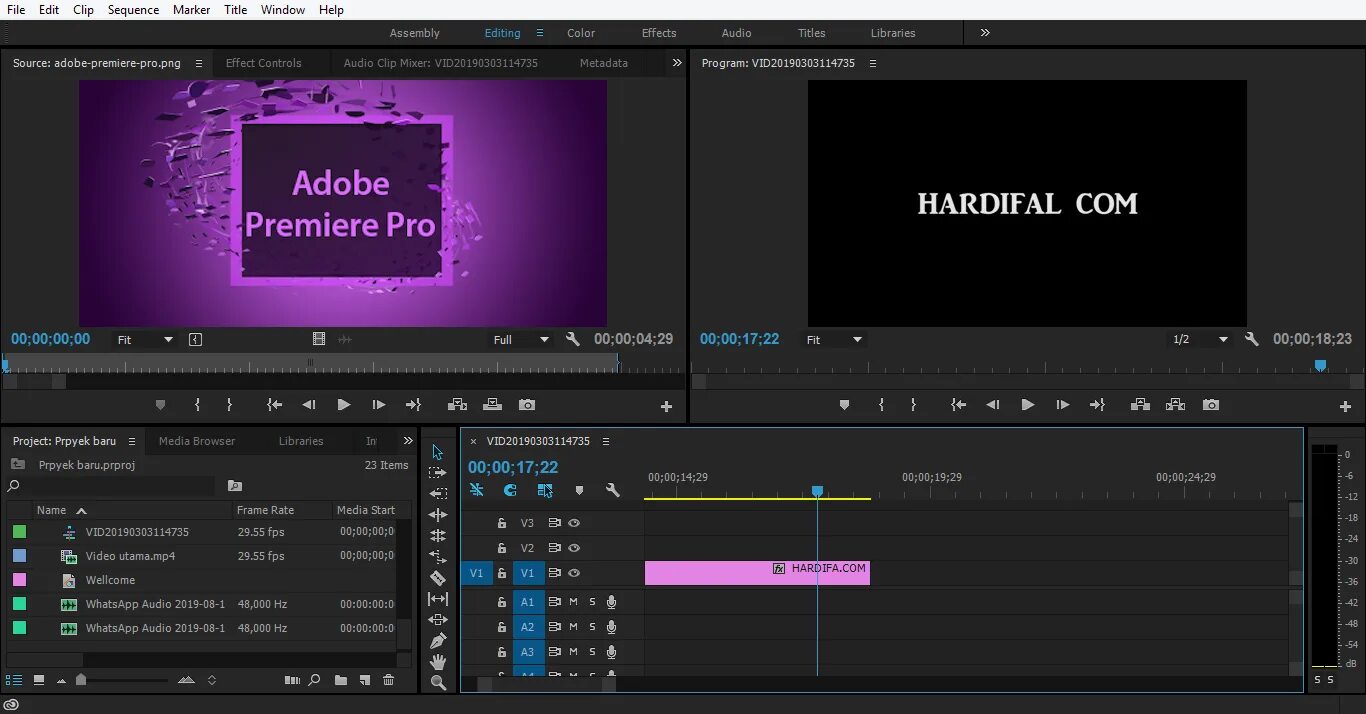Delete item with project panel trash icon

coord(388,680)
